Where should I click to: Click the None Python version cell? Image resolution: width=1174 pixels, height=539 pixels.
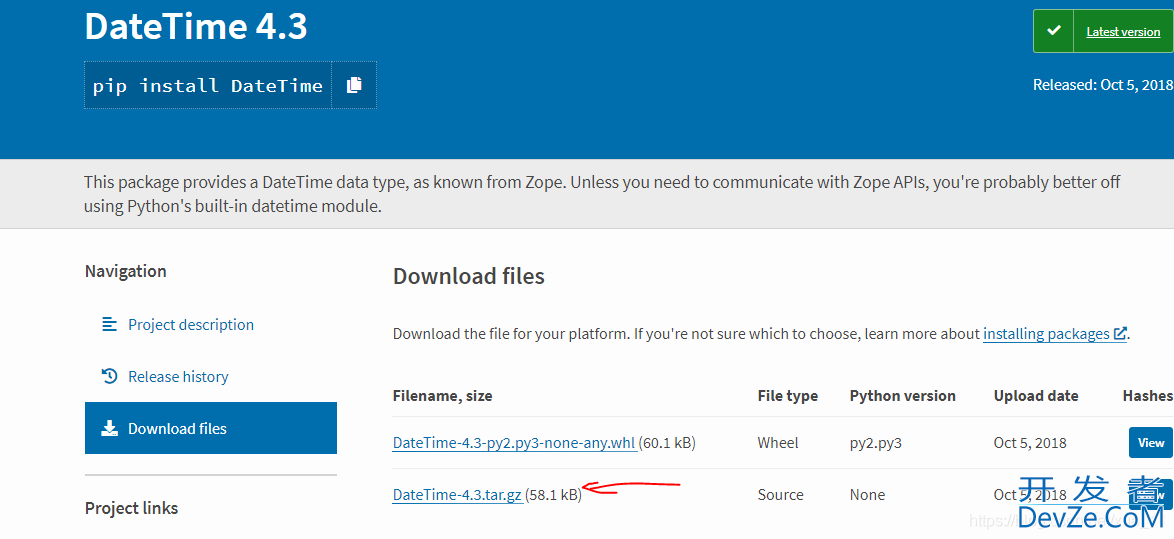[x=867, y=495]
